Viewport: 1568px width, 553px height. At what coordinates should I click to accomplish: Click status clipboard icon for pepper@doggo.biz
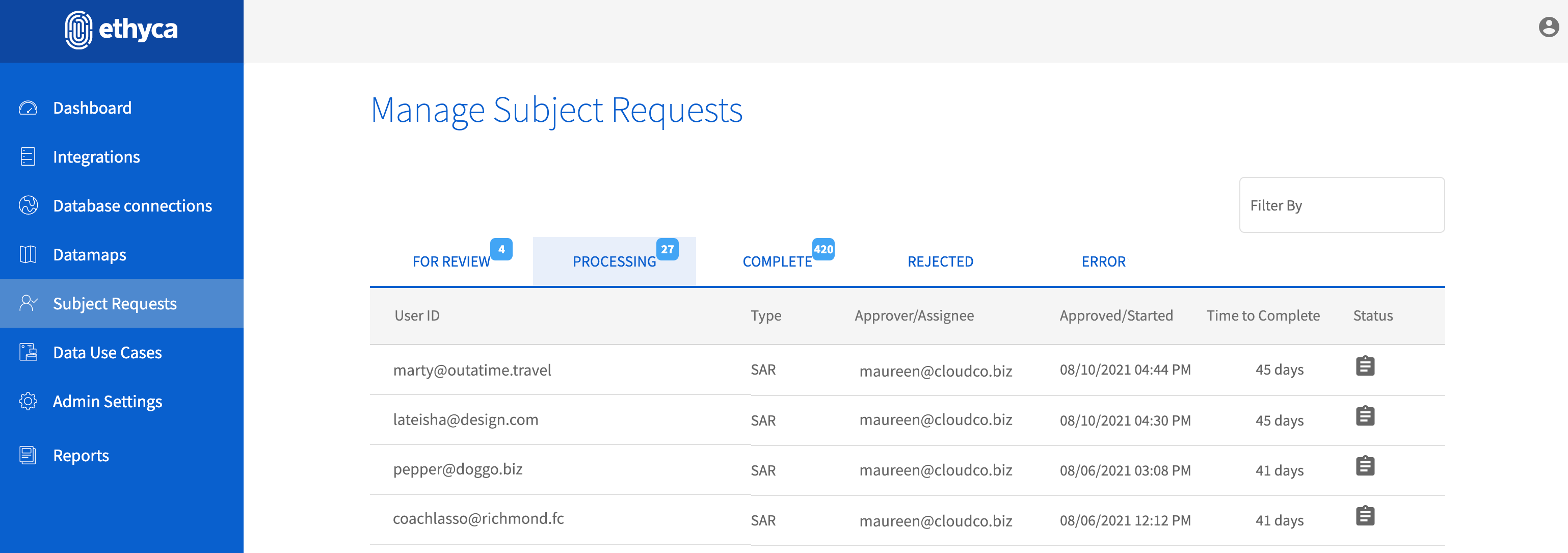coord(1365,466)
